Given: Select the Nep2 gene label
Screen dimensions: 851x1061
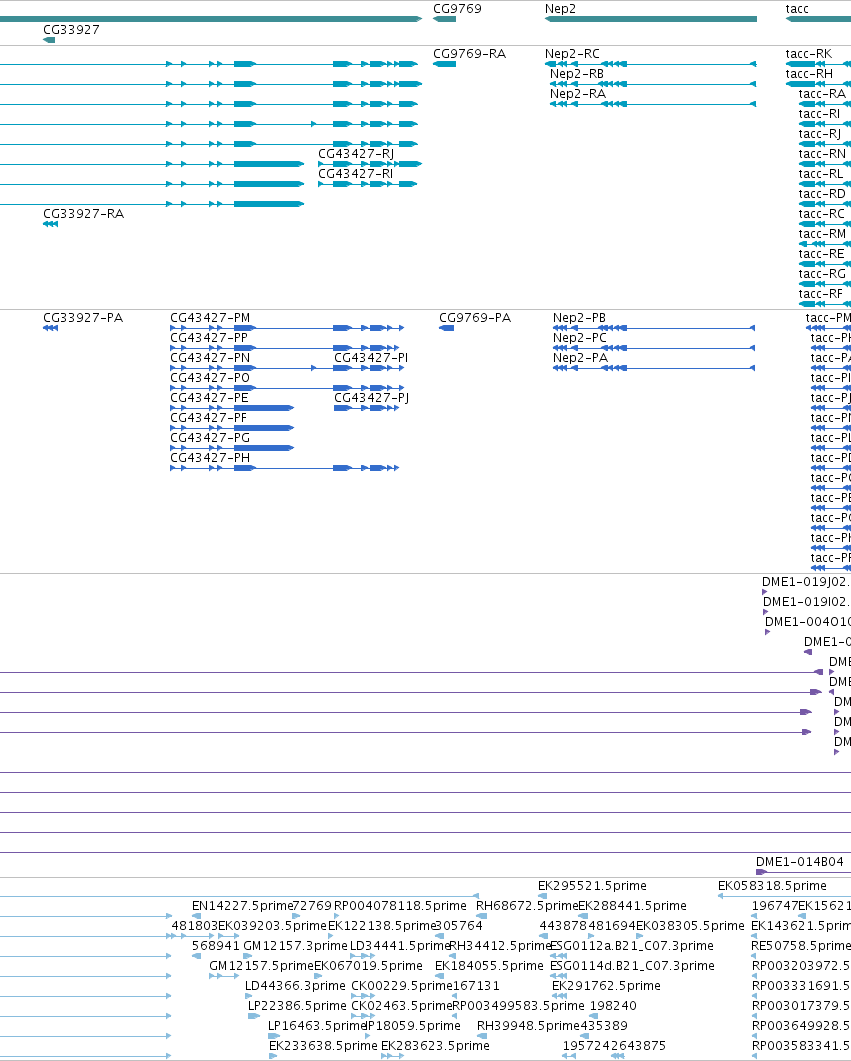Looking at the screenshot, I should (560, 9).
